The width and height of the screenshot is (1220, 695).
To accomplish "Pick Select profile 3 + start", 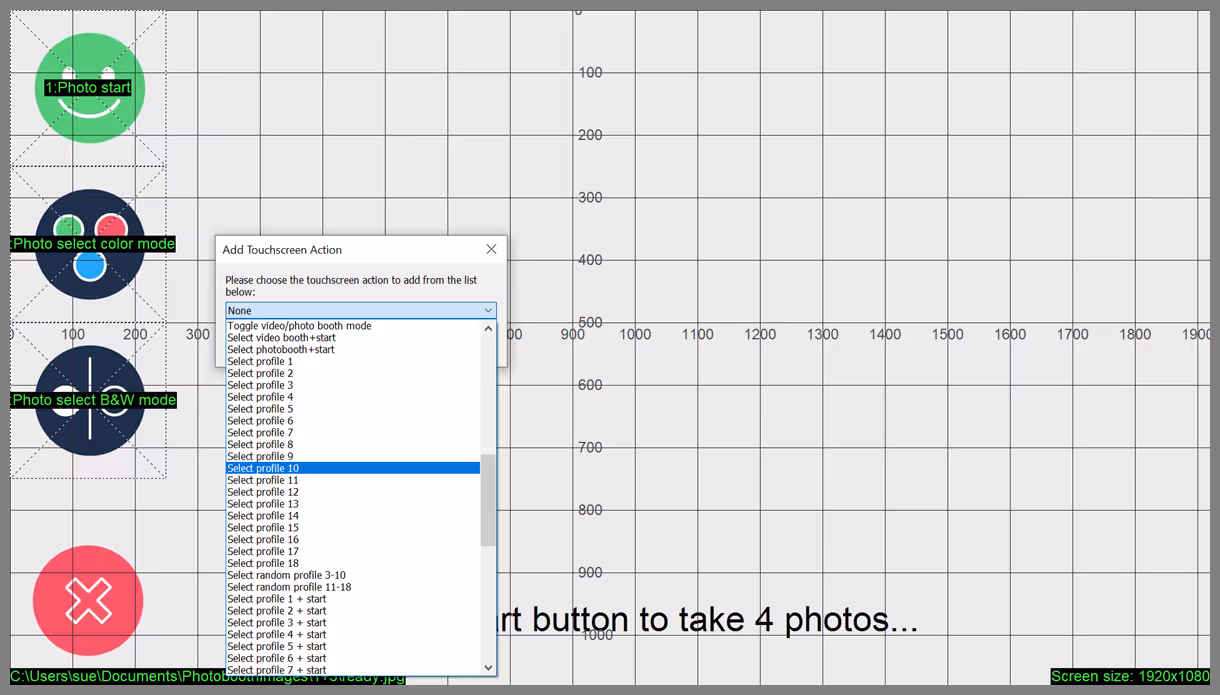I will tap(353, 623).
